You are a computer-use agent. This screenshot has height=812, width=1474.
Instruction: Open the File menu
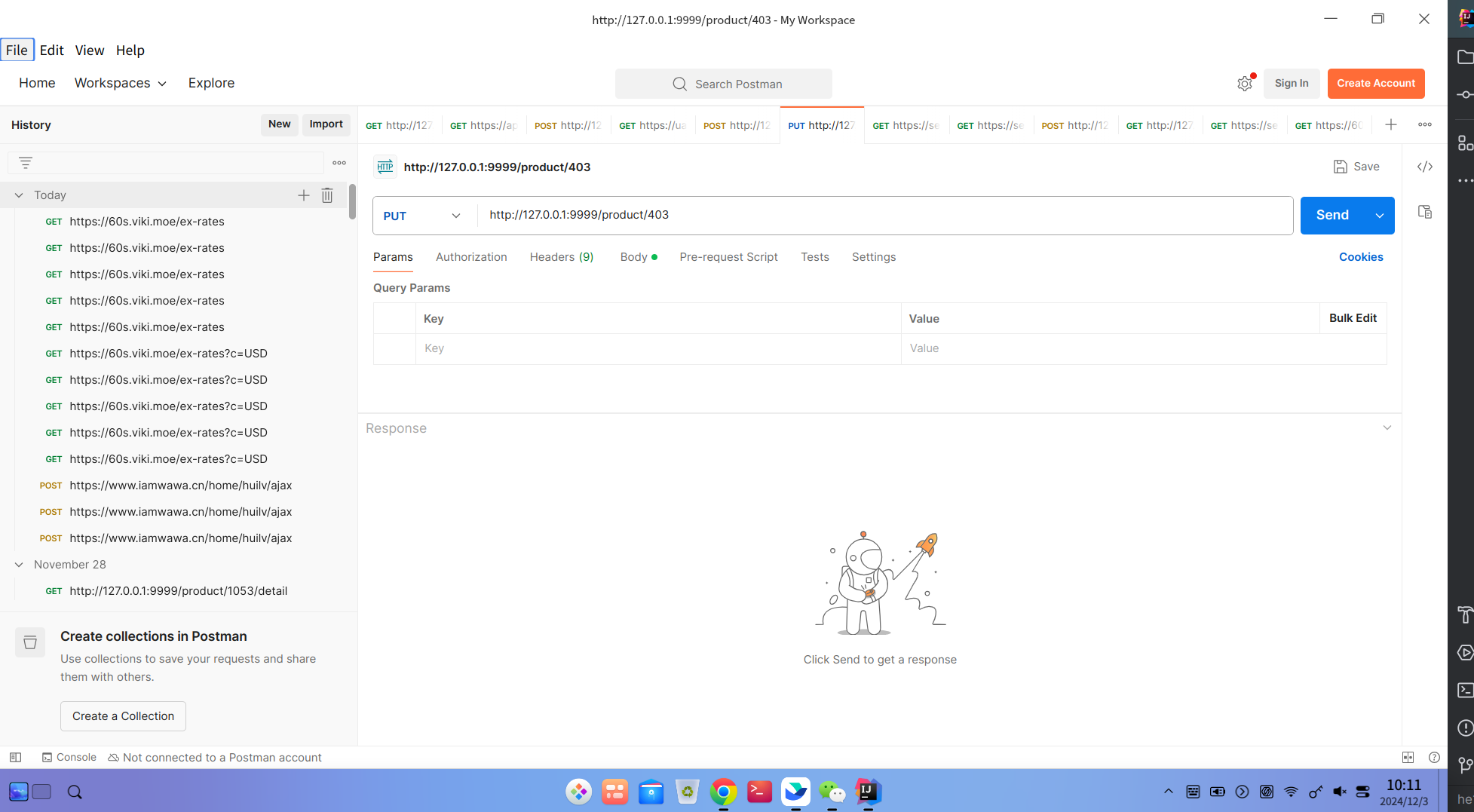pyautogui.click(x=17, y=50)
